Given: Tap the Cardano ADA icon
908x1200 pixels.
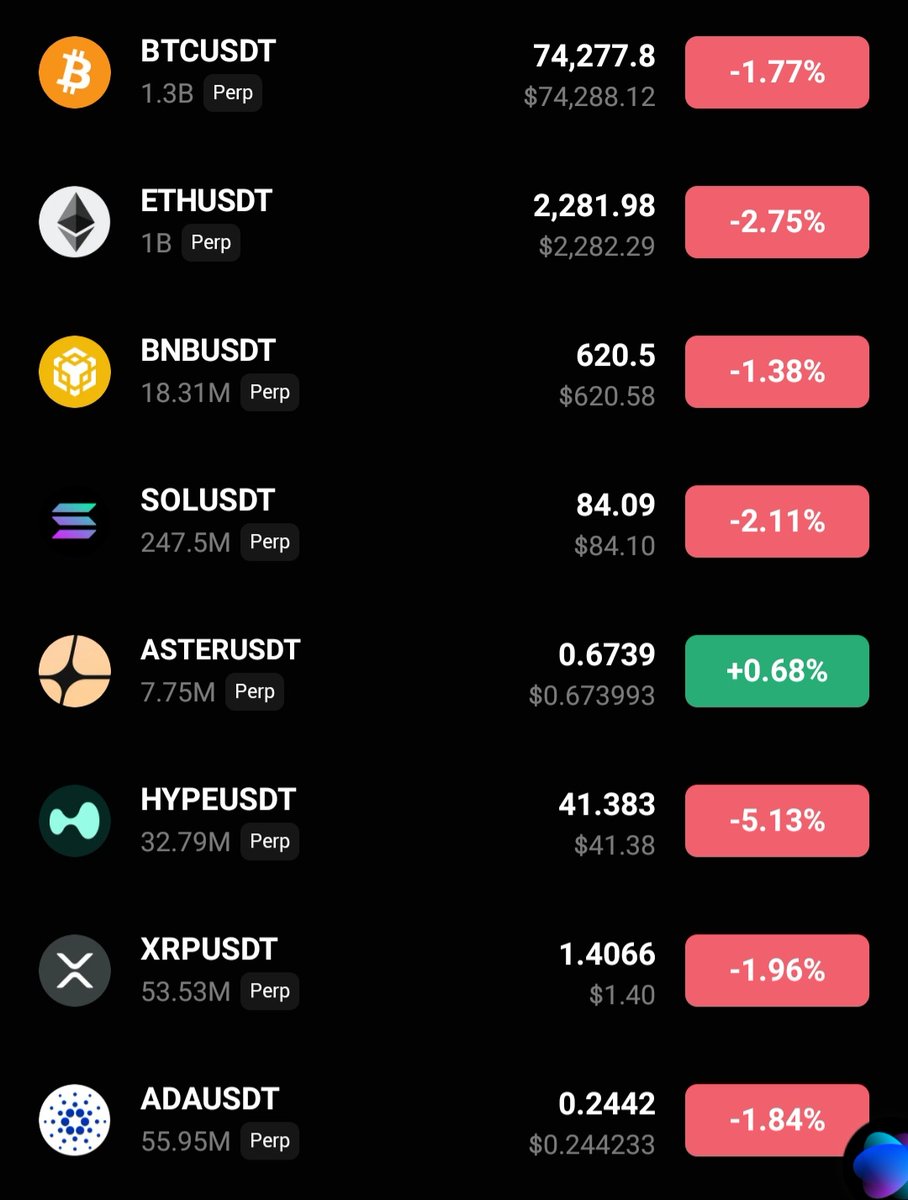Looking at the screenshot, I should tap(72, 1120).
